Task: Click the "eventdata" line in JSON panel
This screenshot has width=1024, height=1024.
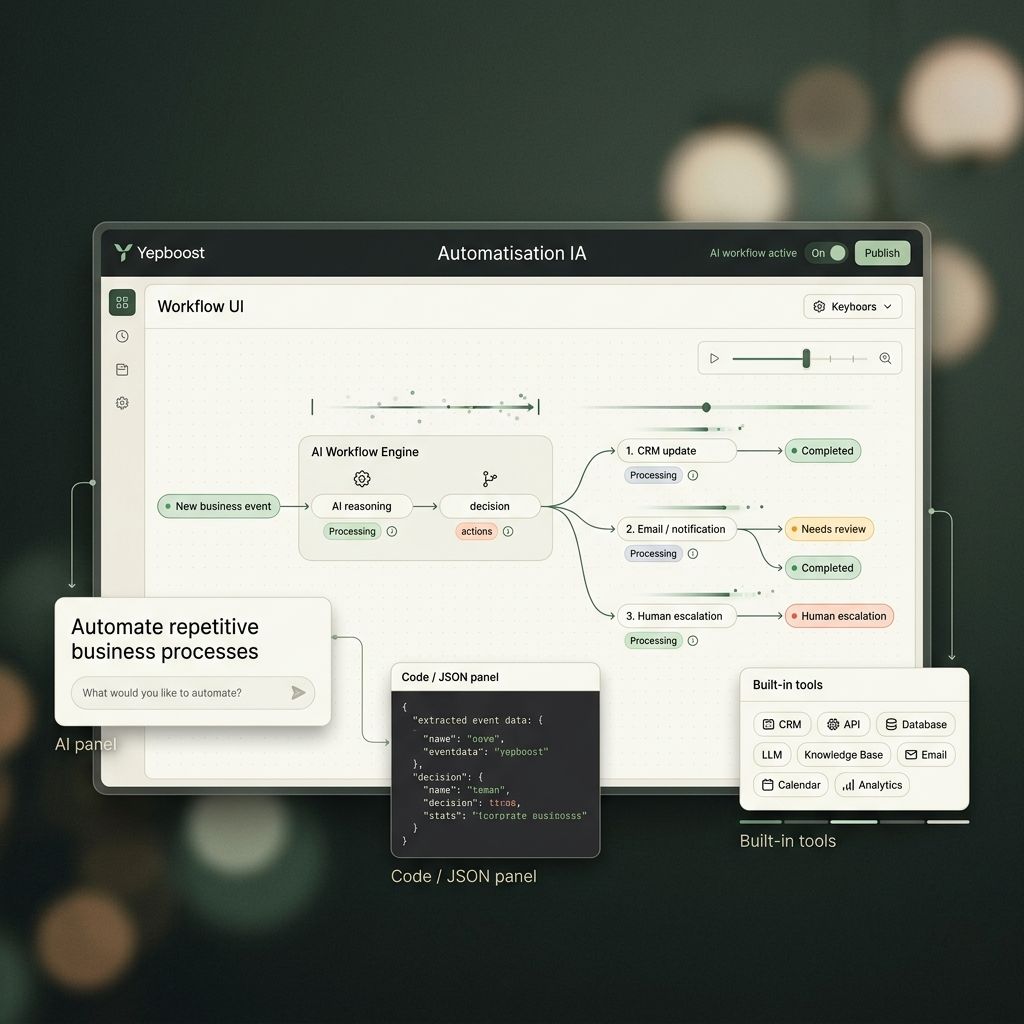Action: 485,752
